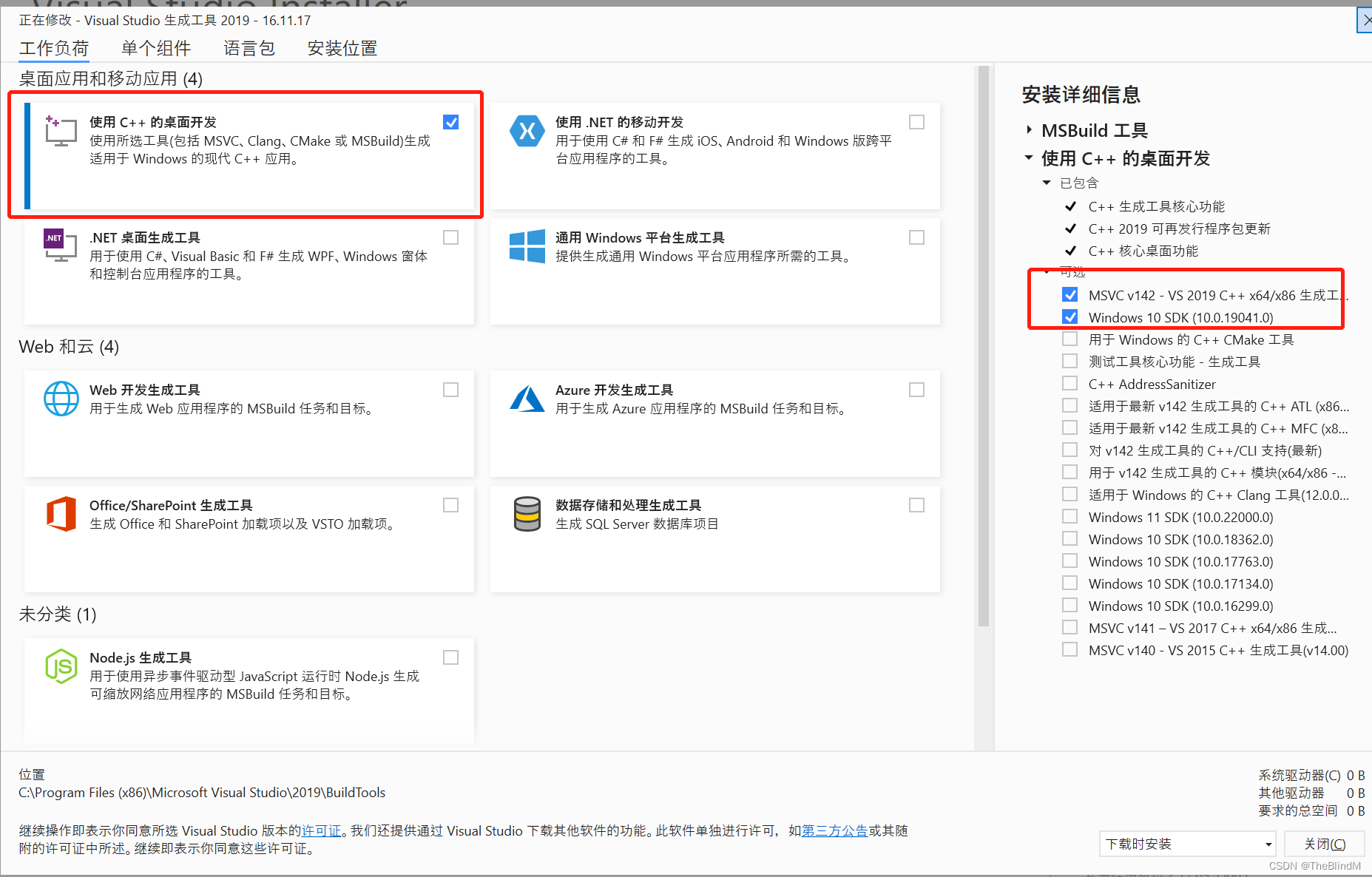
Task: Check the 使用 .NET 的移动开发 workload
Action: point(916,122)
